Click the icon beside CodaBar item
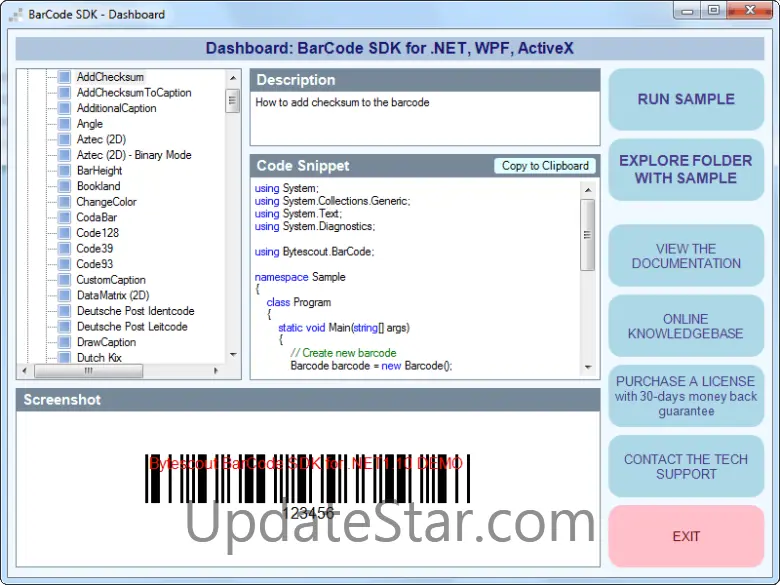This screenshot has height=585, width=780. [x=64, y=217]
